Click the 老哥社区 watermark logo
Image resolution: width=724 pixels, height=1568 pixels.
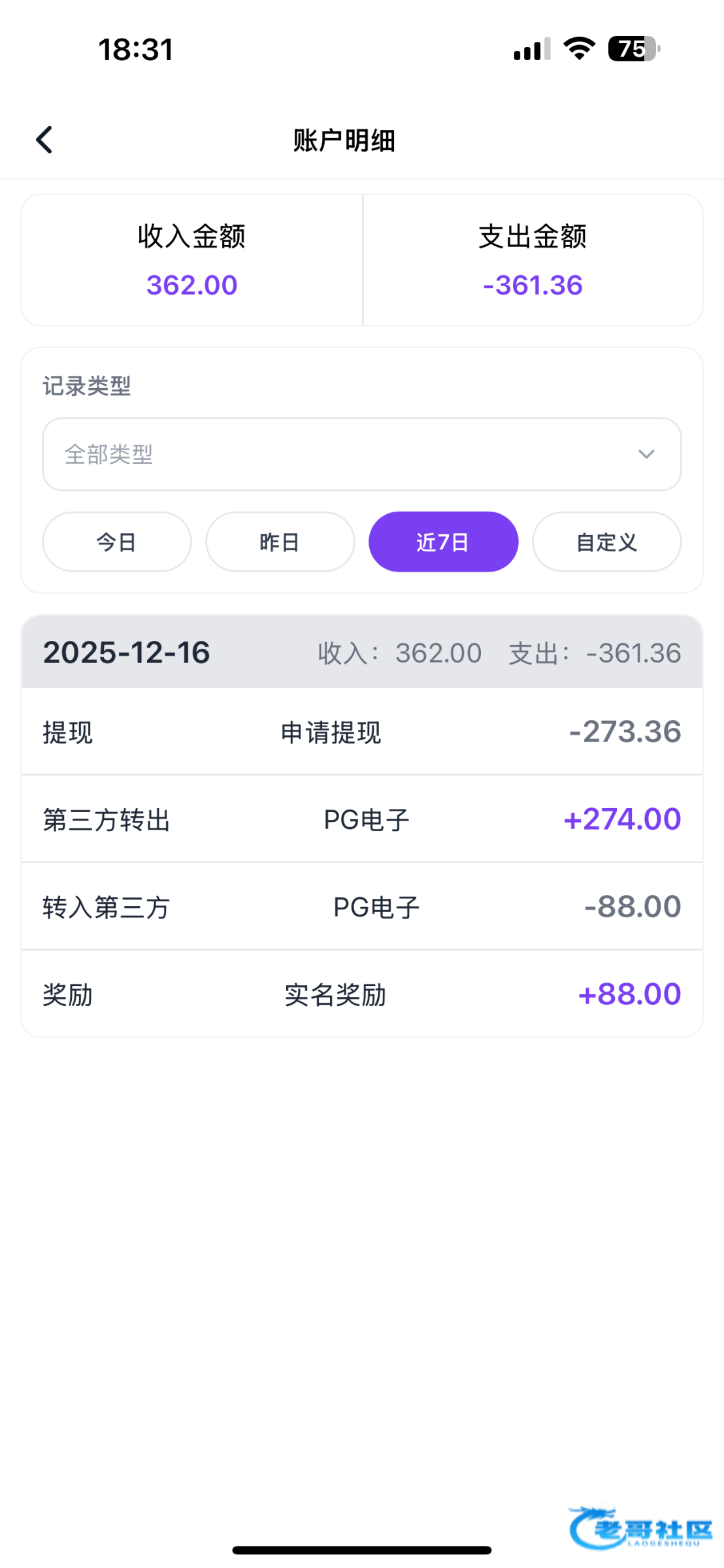[x=640, y=1527]
